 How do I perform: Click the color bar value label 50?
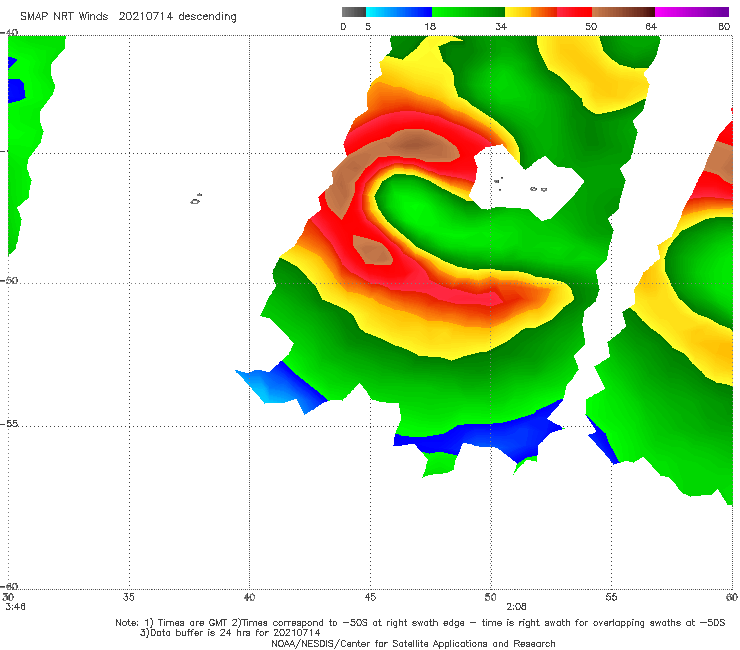pyautogui.click(x=591, y=26)
